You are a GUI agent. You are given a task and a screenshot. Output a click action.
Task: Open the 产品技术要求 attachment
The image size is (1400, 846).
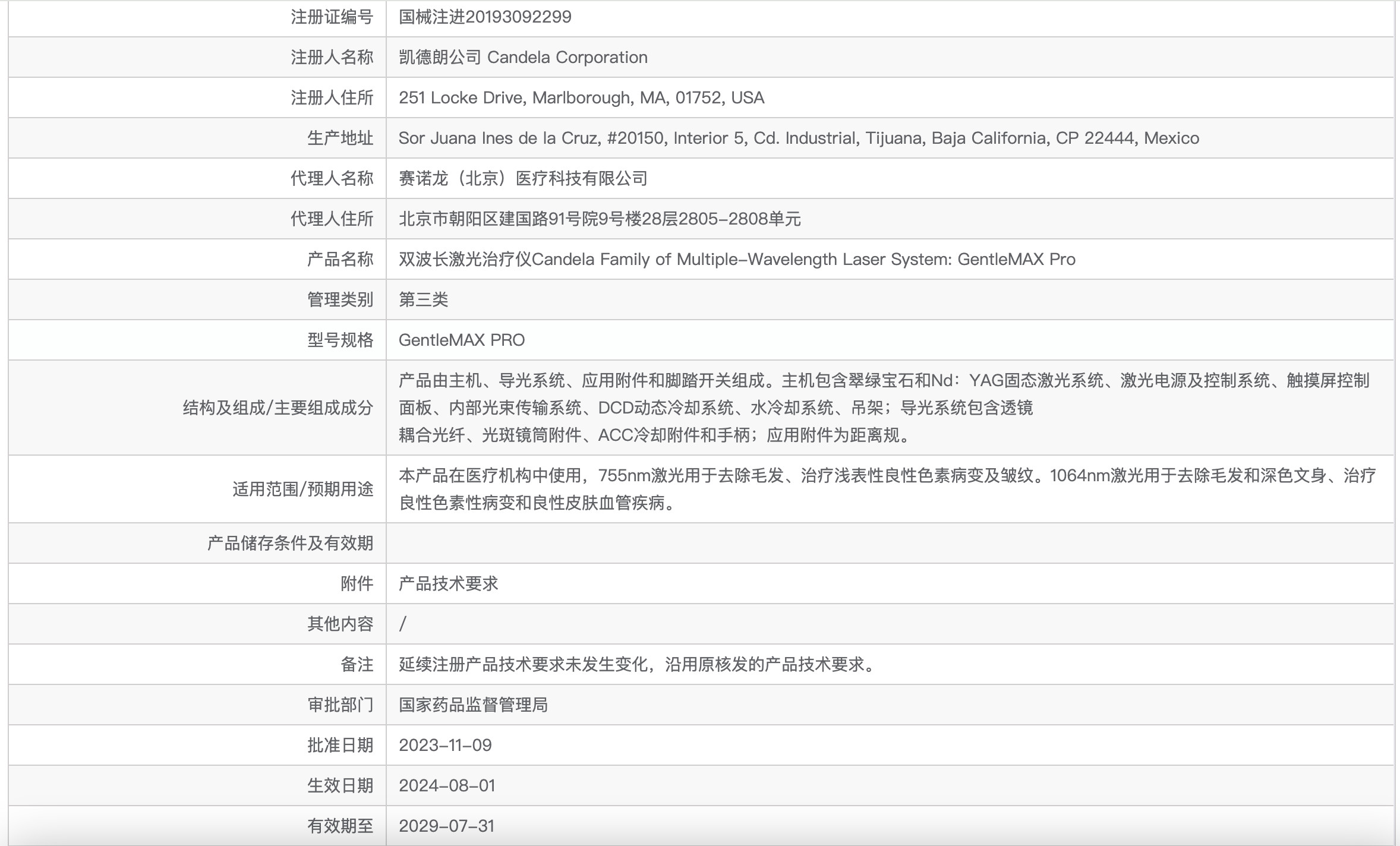click(448, 583)
